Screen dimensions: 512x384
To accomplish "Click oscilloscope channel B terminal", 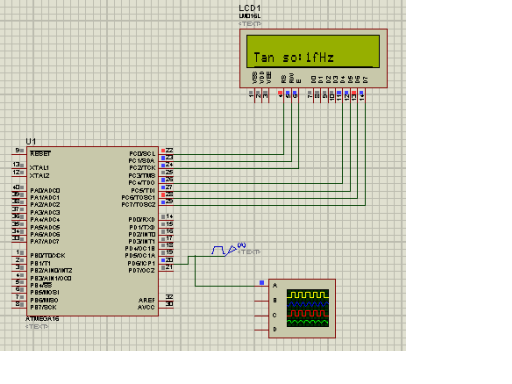I will pos(262,301).
